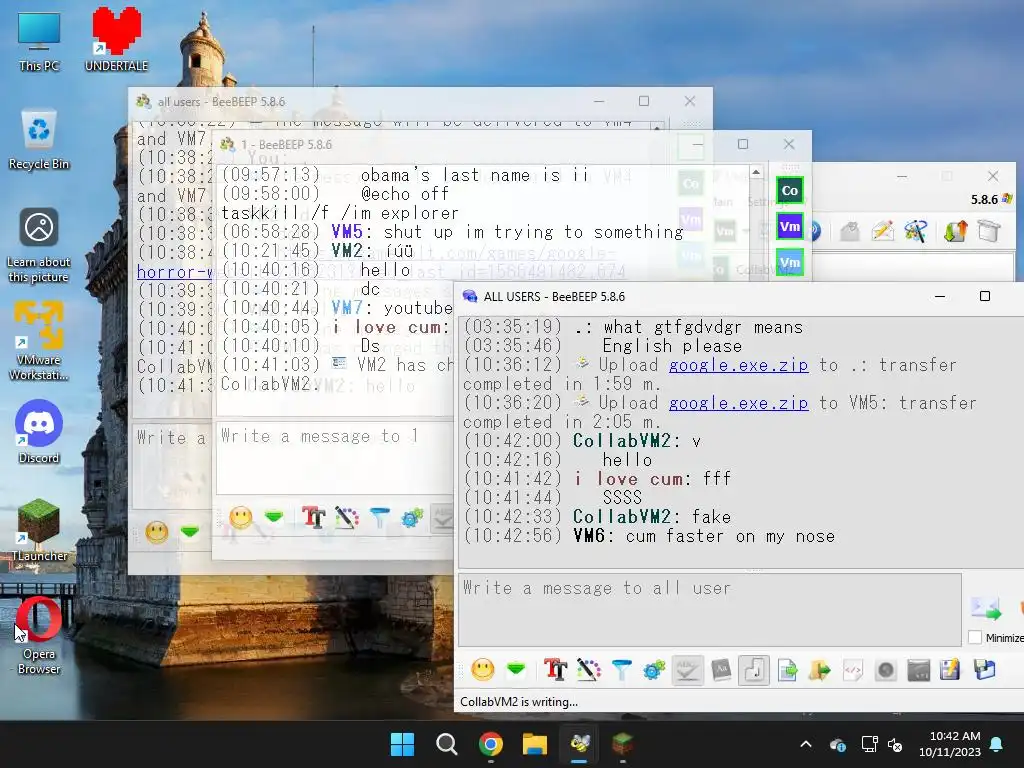
Task: Click the folder send icon in ALL USERS toolbar
Action: 820,669
